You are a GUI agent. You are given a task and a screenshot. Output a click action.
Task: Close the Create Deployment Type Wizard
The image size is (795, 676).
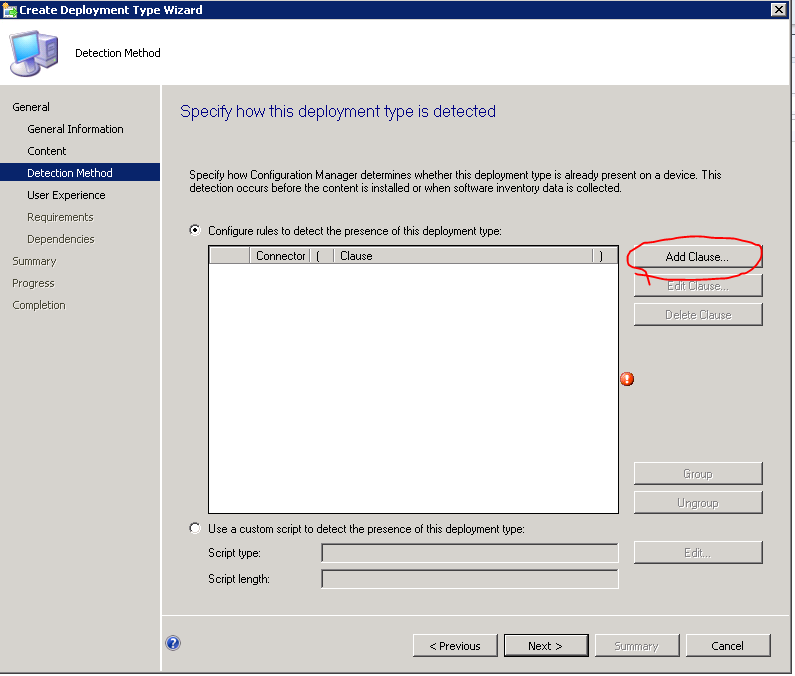pos(778,10)
